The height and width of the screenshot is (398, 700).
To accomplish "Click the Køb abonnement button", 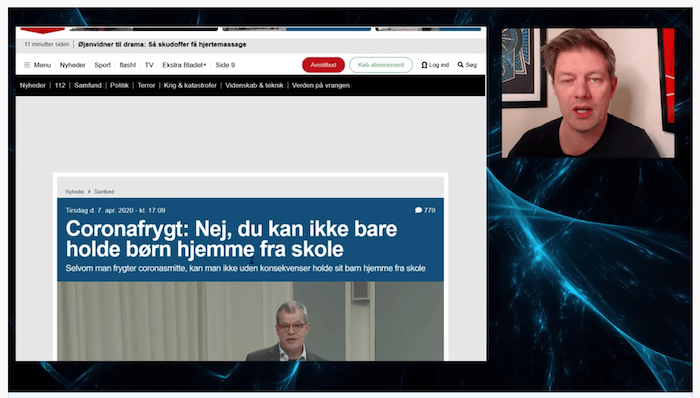I will point(381,65).
